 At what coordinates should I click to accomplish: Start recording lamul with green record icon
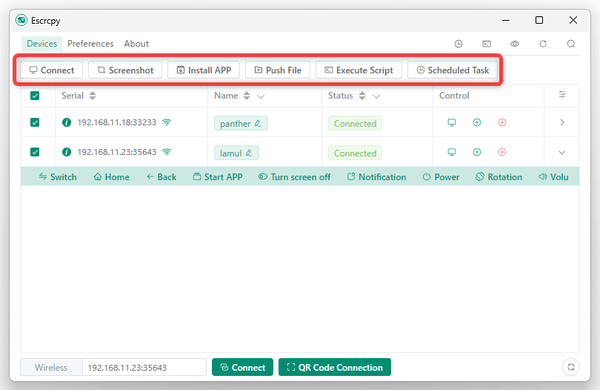(x=477, y=152)
